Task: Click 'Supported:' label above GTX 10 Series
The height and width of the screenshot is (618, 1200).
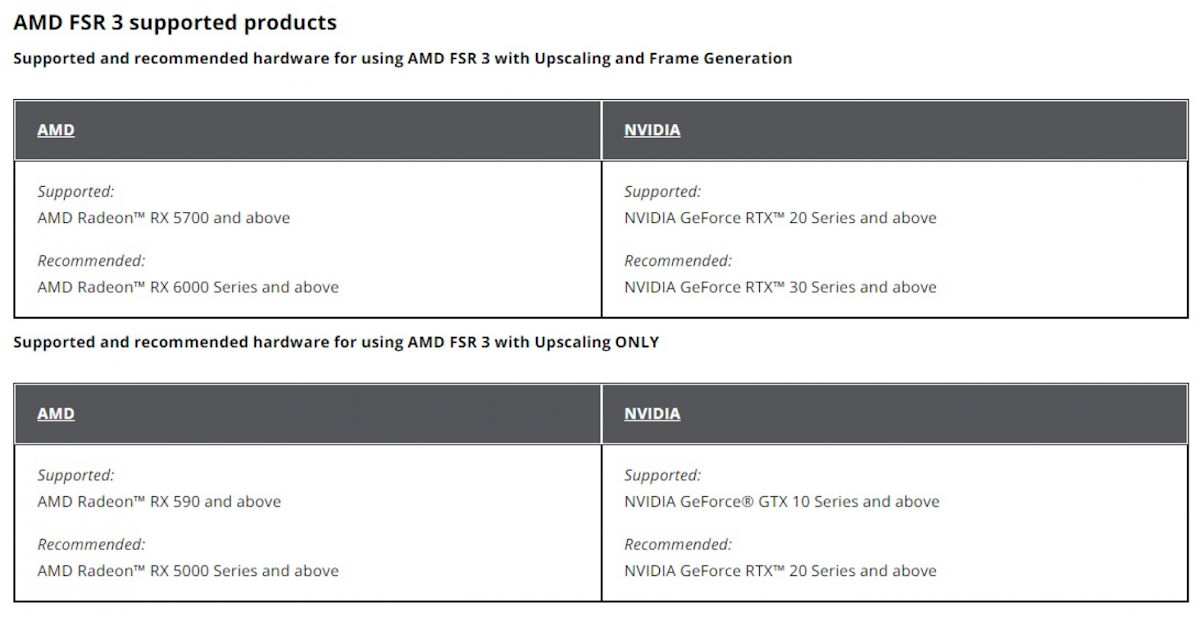Action: pyautogui.click(x=663, y=475)
